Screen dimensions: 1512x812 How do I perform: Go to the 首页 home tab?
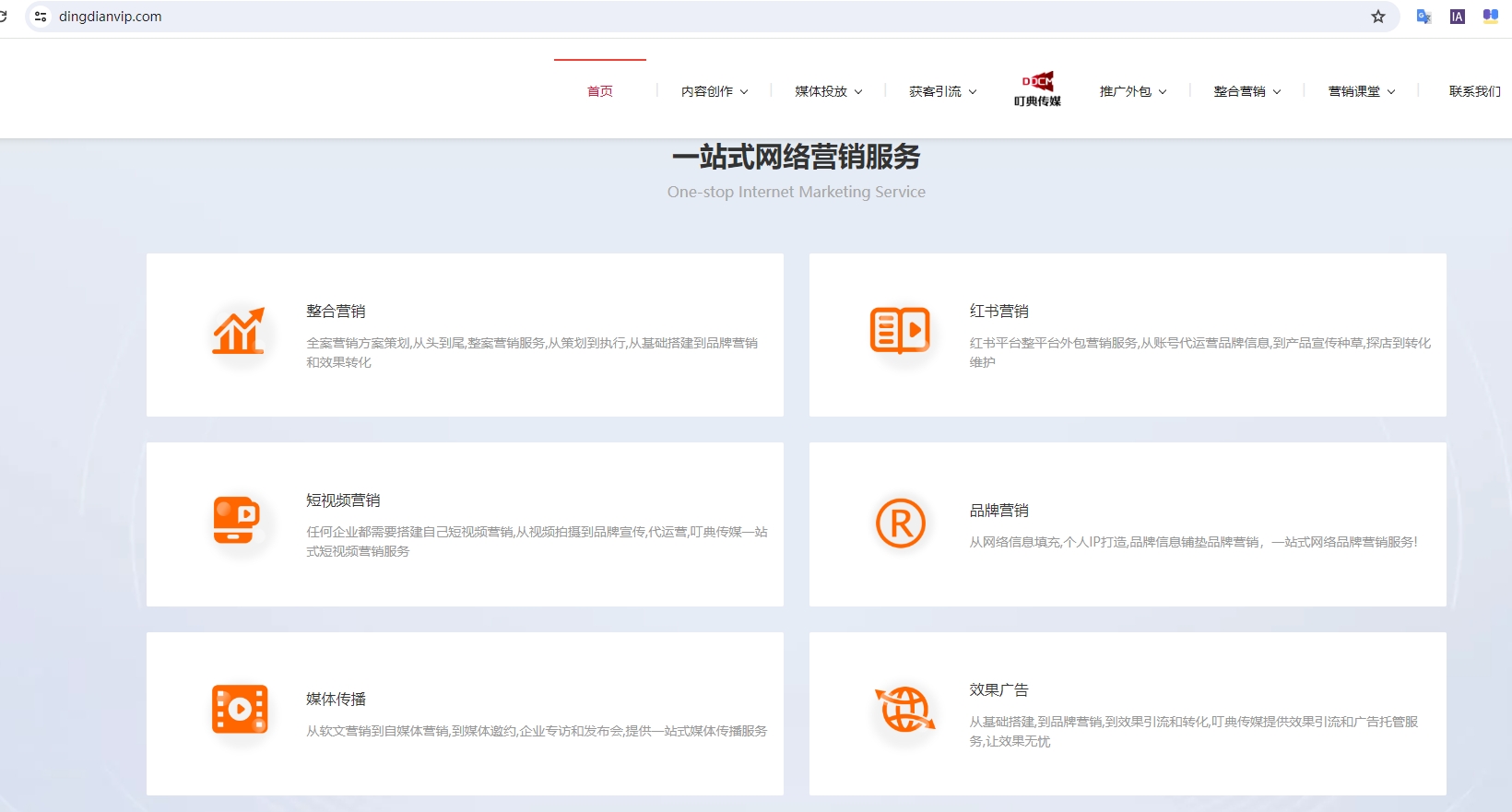600,91
